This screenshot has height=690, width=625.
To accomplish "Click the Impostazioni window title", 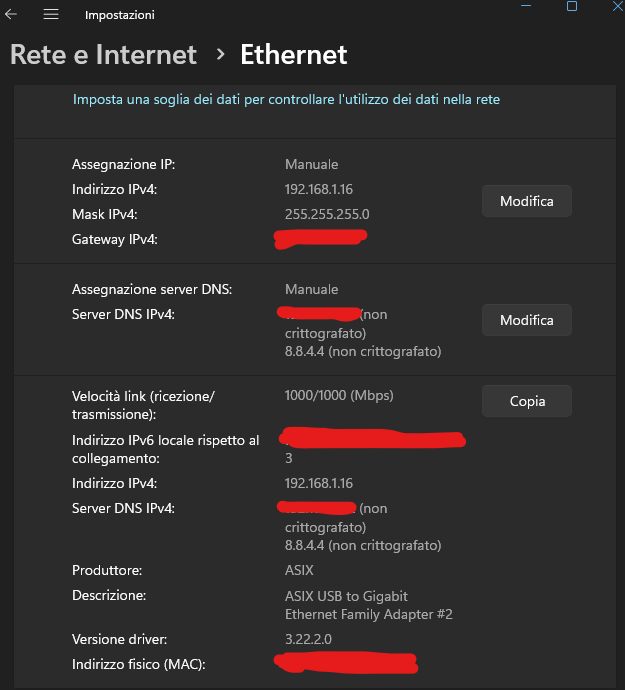I will point(119,15).
